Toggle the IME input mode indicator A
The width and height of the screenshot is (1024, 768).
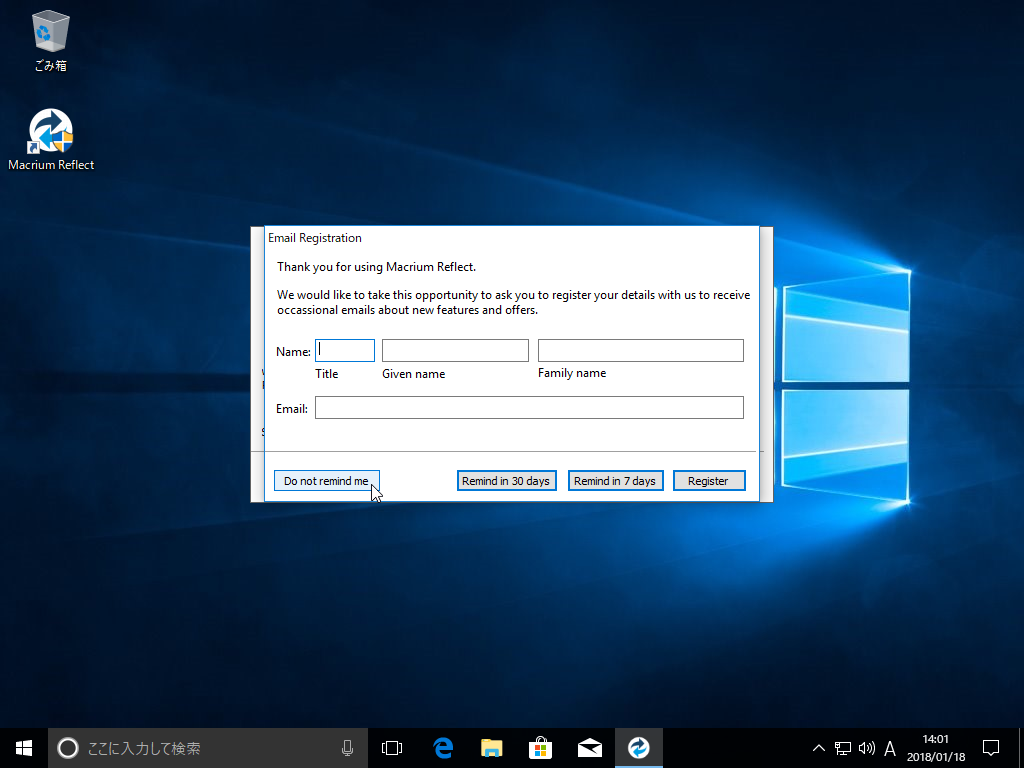(x=889, y=748)
